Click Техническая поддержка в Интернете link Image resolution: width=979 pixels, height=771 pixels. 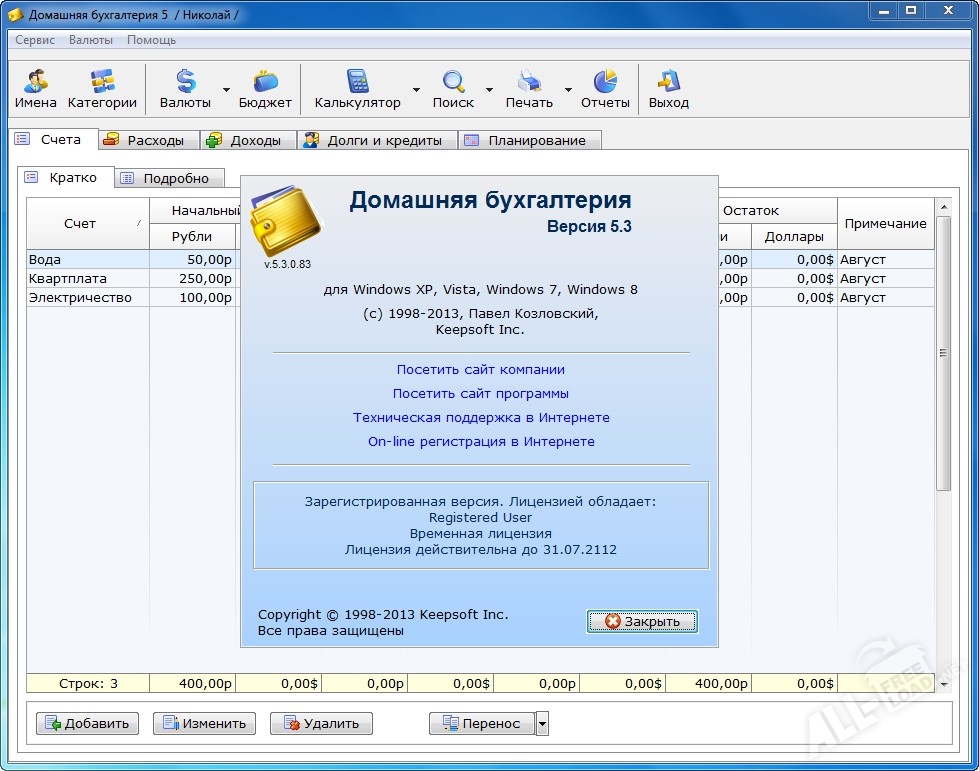pyautogui.click(x=481, y=417)
